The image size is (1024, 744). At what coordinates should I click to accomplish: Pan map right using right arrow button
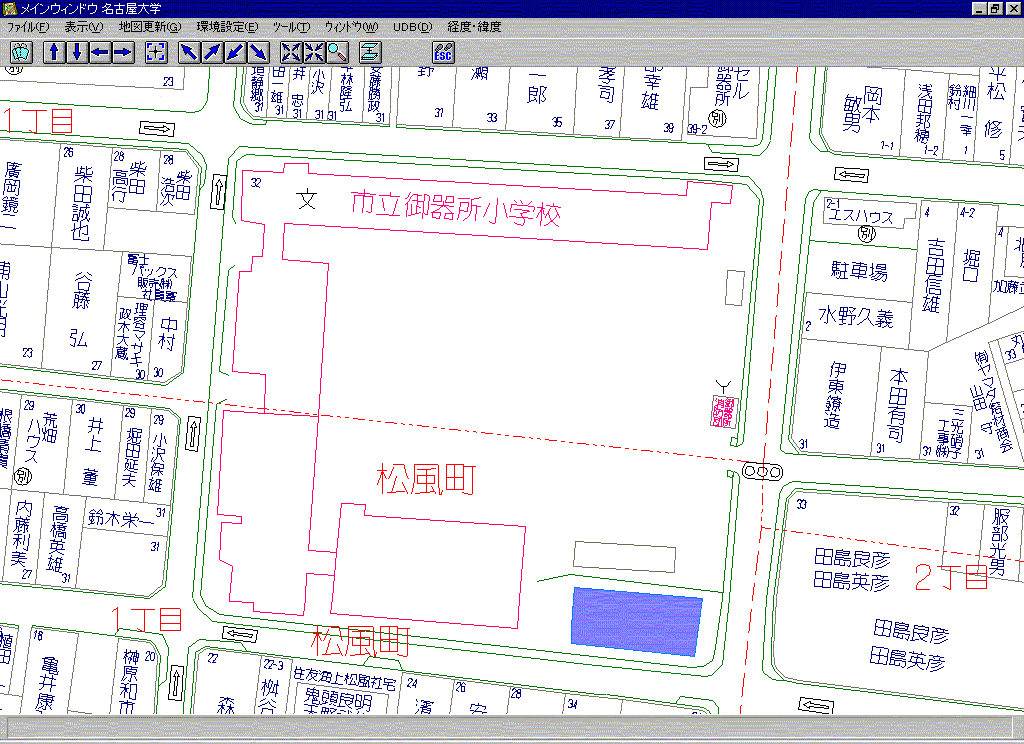(x=123, y=52)
